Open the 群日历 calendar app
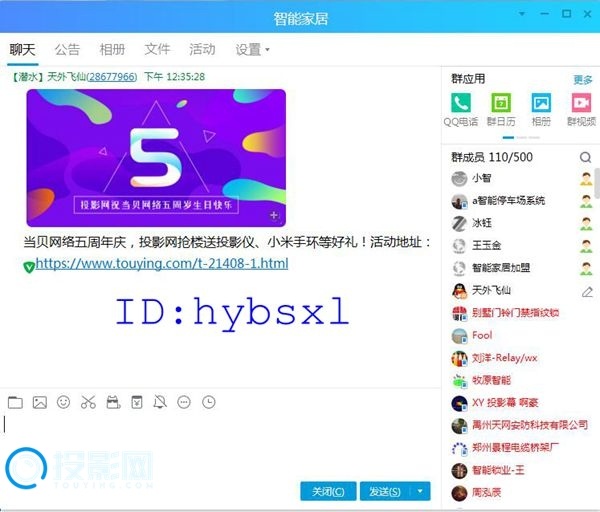This screenshot has width=600, height=512. click(501, 103)
